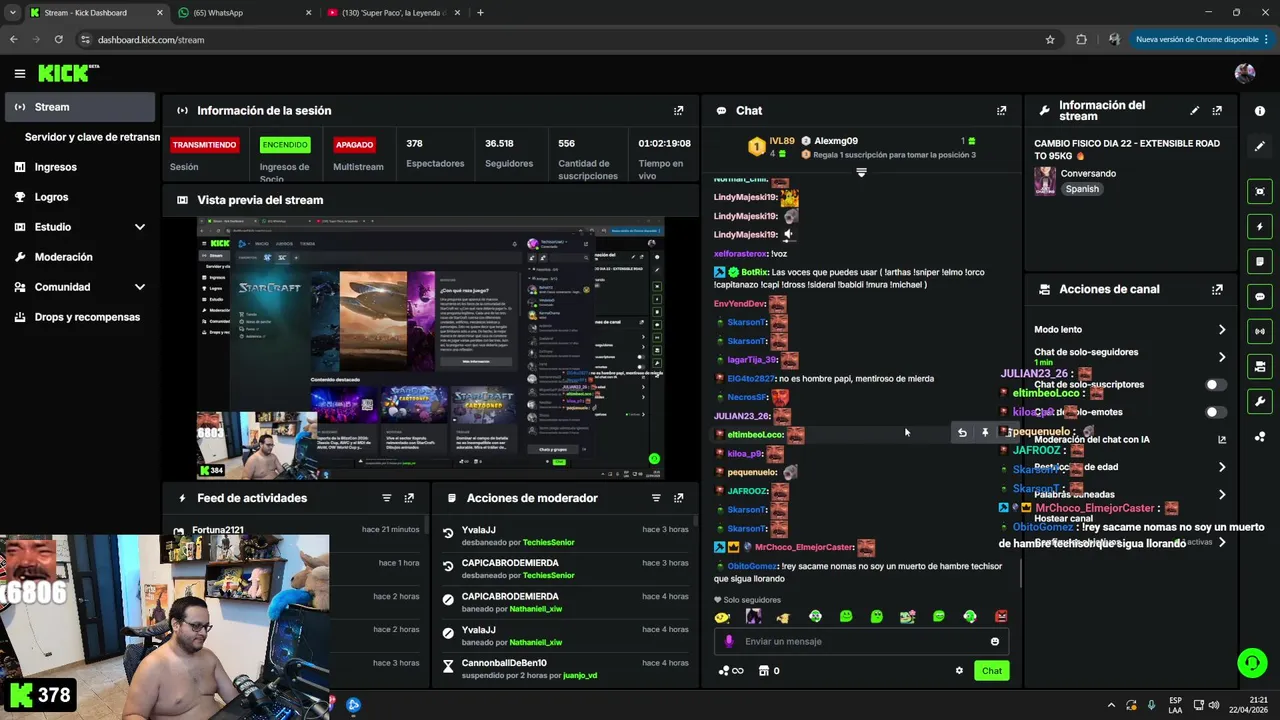Insert the yellow blob emote

722,617
